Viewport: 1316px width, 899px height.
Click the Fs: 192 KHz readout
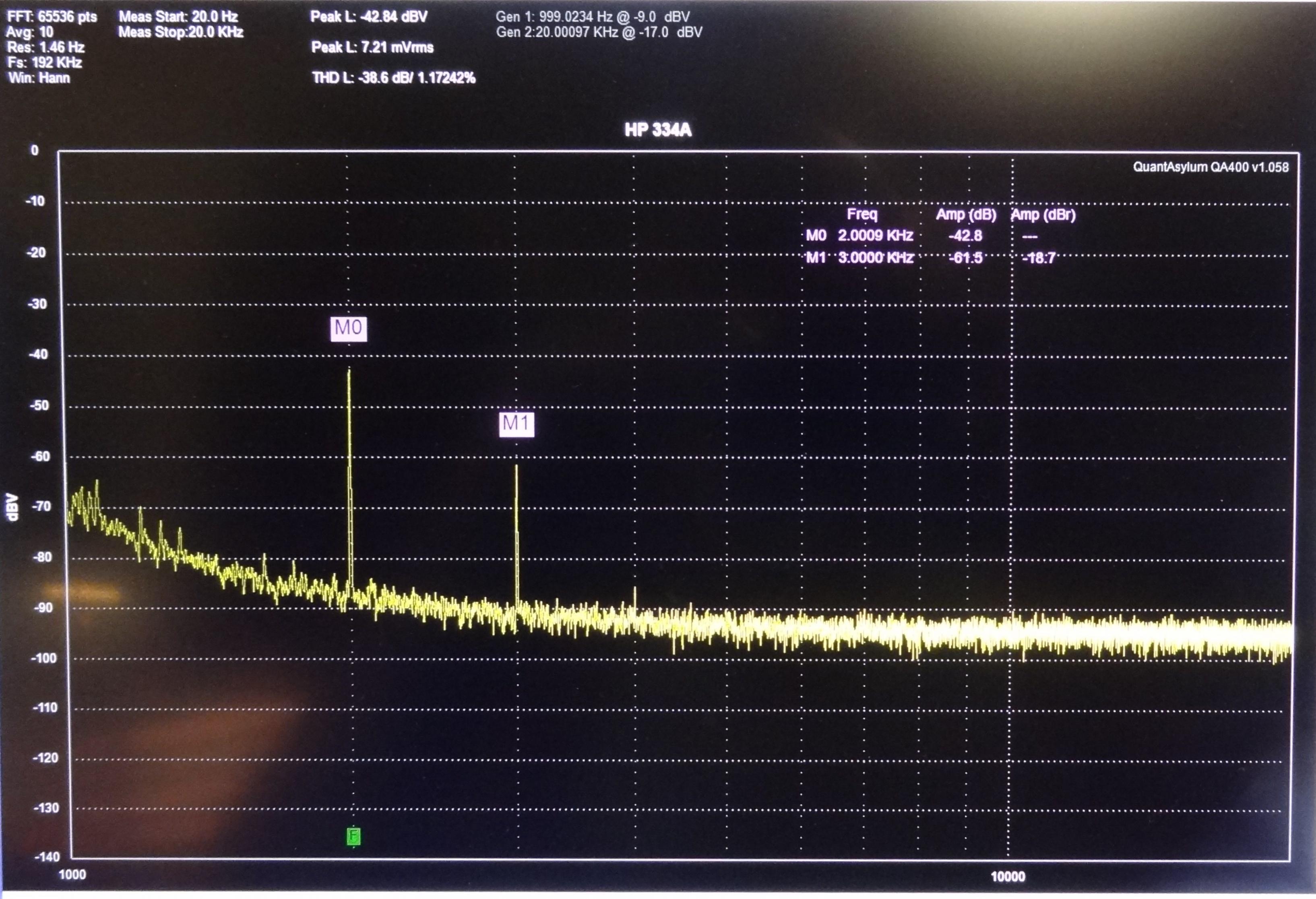pos(45,62)
